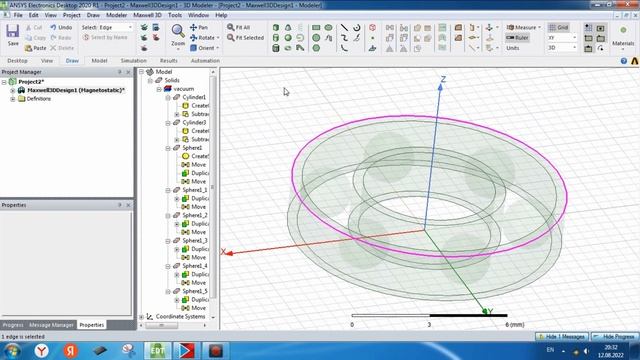Open the Measure tool
This screenshot has width=640, height=360.
click(x=523, y=27)
